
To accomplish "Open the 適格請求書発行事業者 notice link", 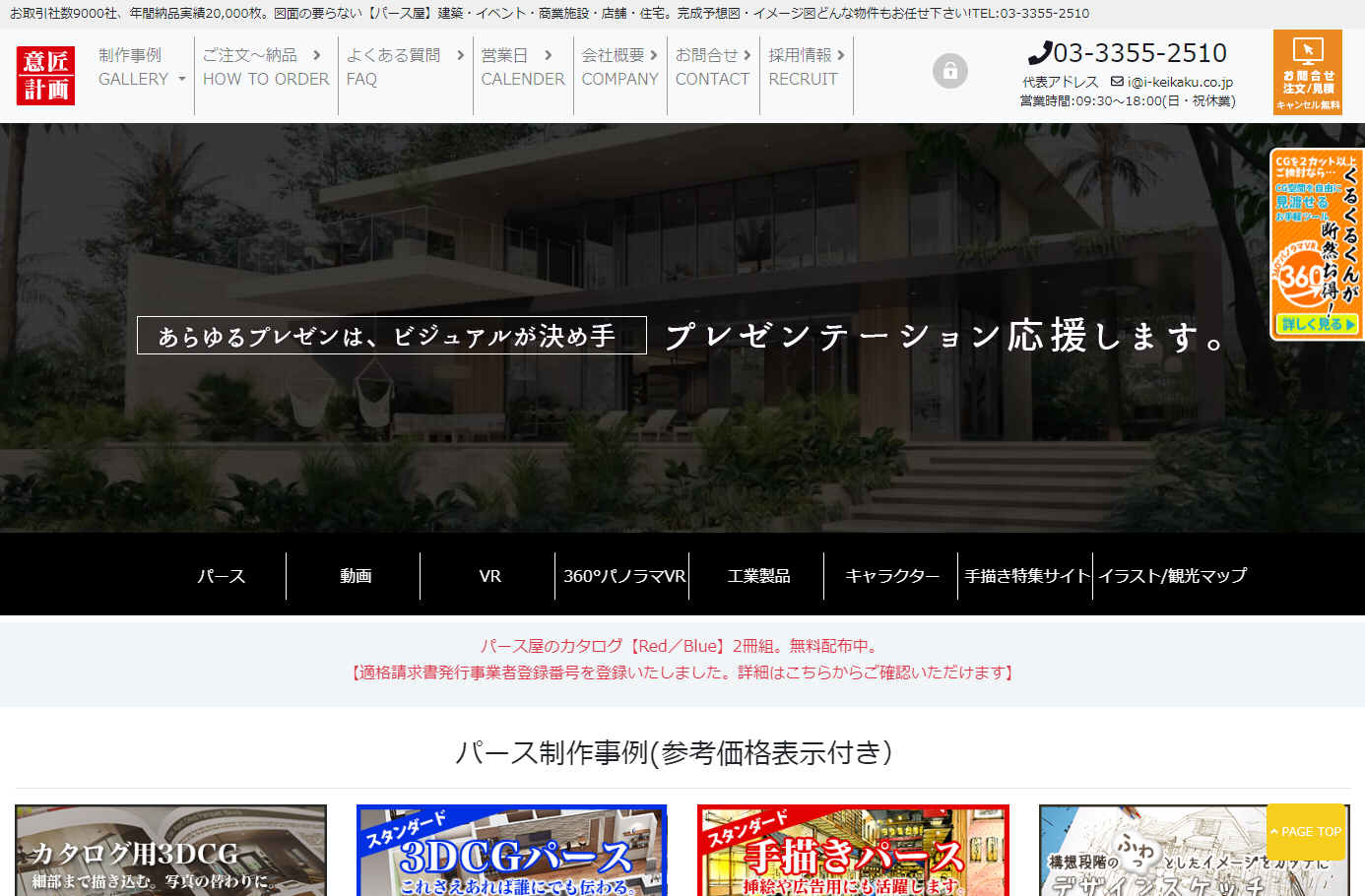I will [682, 672].
